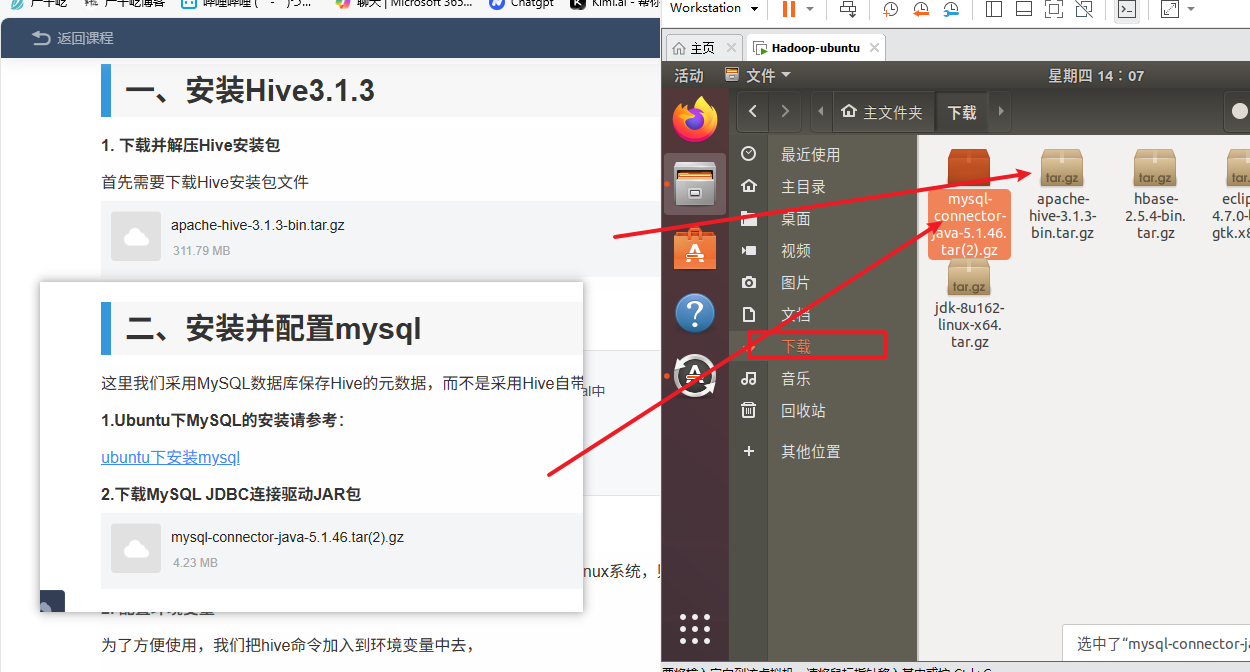The width and height of the screenshot is (1250, 672).
Task: Open the pause button dropdown arrow
Action: tap(810, 10)
